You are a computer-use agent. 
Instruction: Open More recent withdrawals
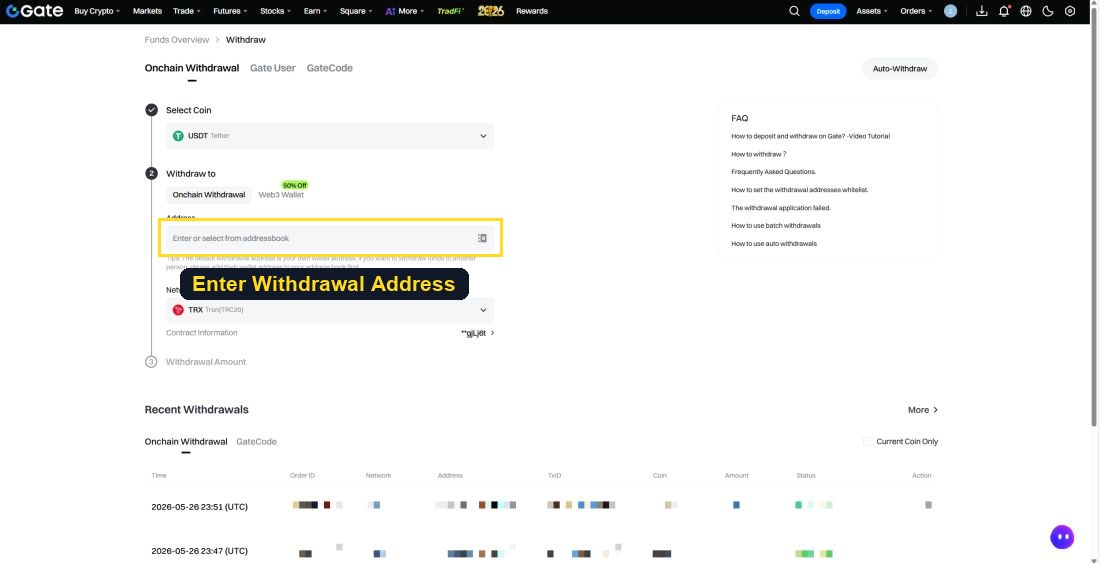coord(923,410)
